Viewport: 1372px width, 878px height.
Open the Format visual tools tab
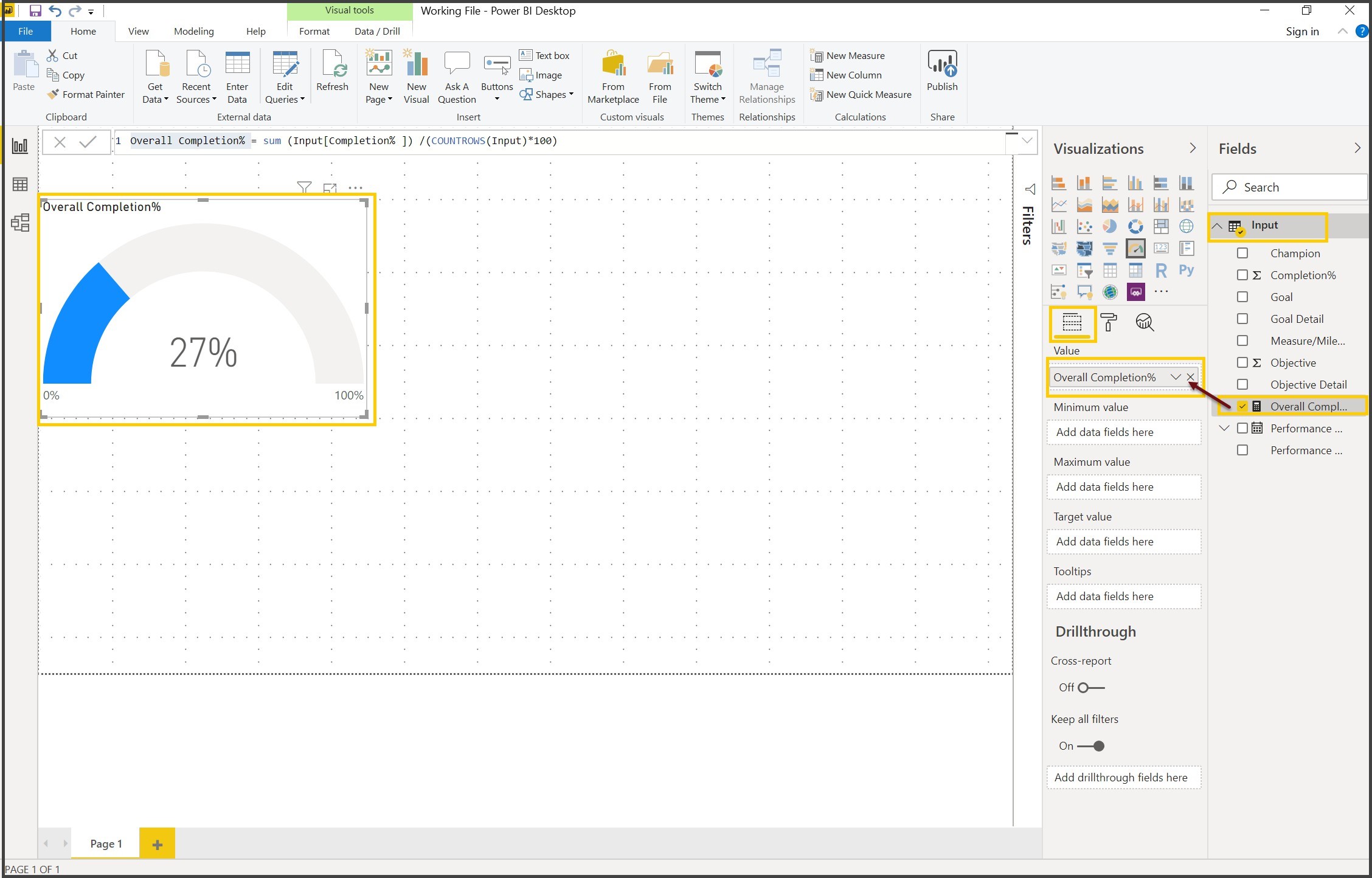(x=314, y=31)
